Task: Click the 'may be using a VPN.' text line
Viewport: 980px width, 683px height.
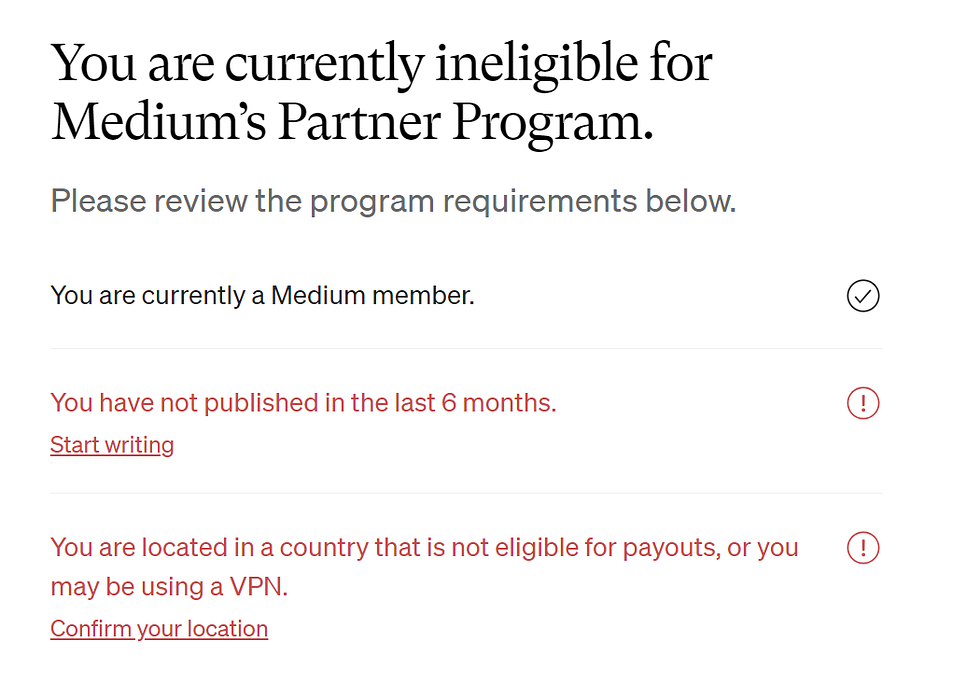Action: pos(169,587)
